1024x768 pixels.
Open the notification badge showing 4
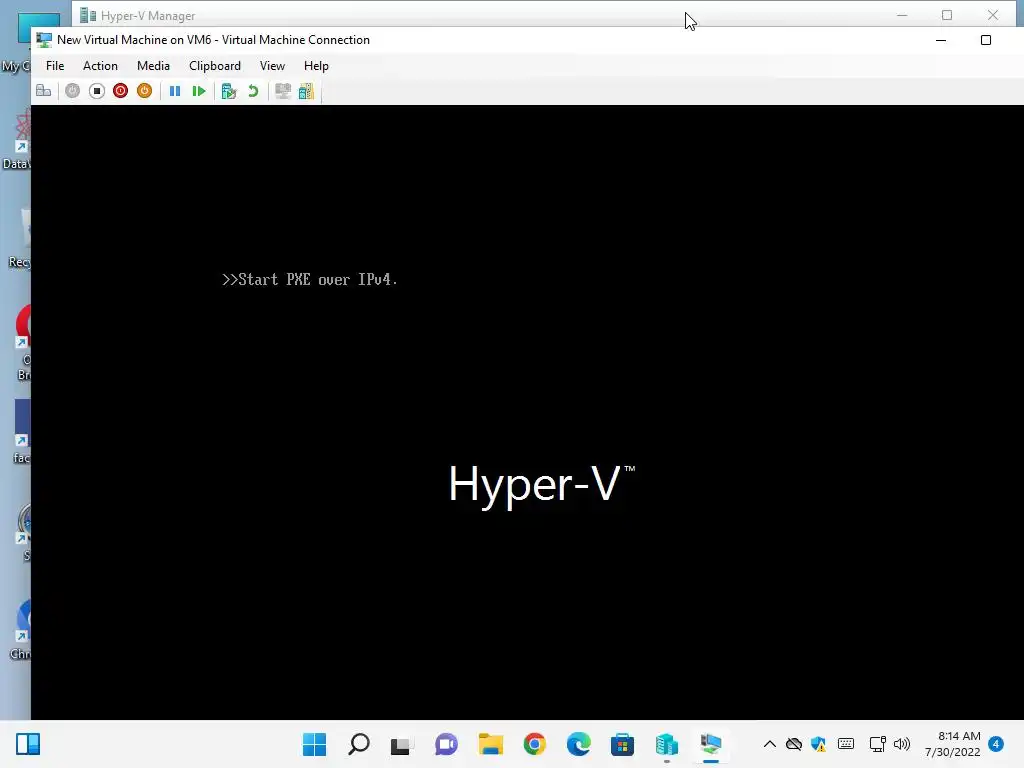pos(996,744)
